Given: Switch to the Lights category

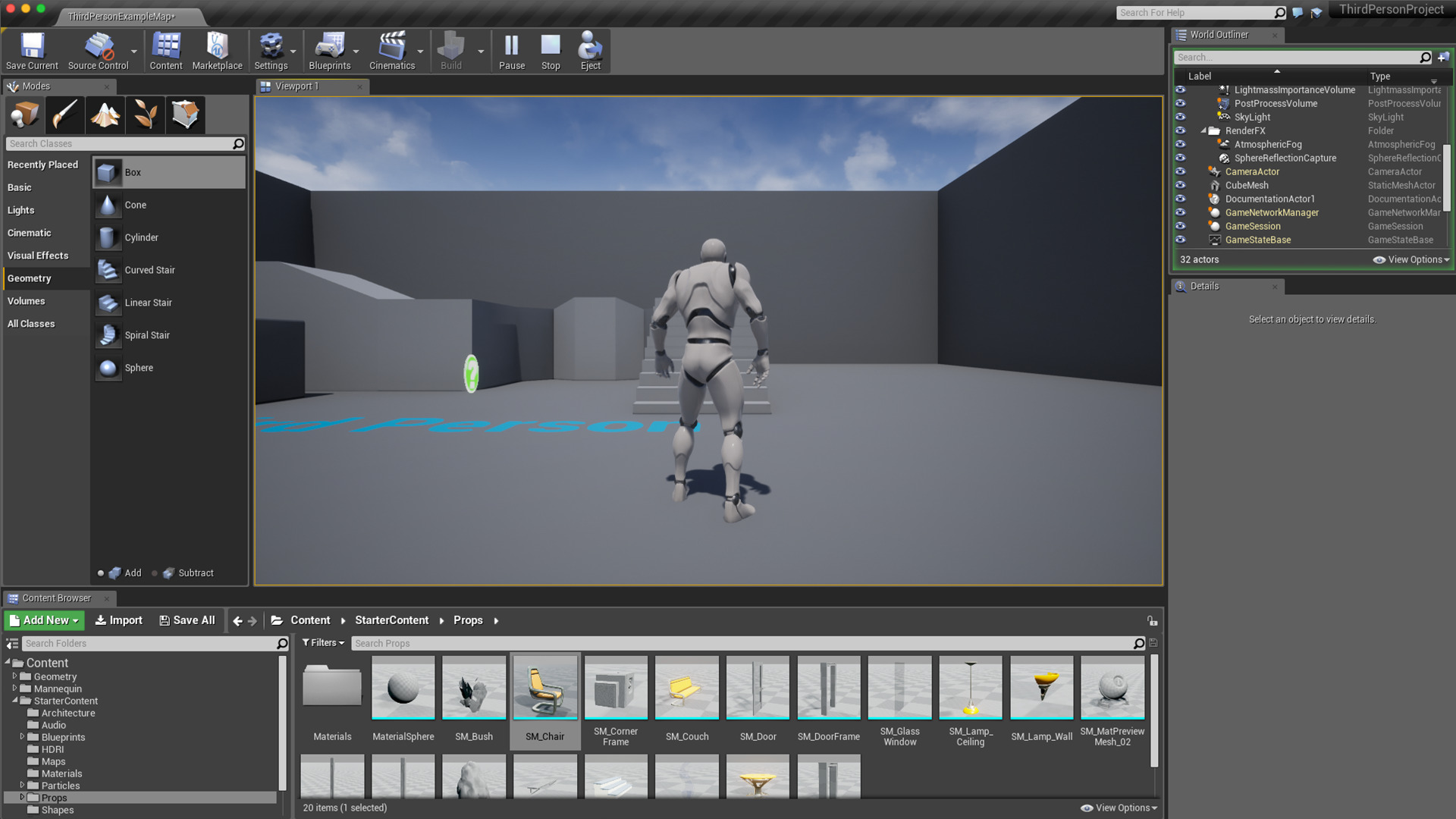Looking at the screenshot, I should point(21,210).
